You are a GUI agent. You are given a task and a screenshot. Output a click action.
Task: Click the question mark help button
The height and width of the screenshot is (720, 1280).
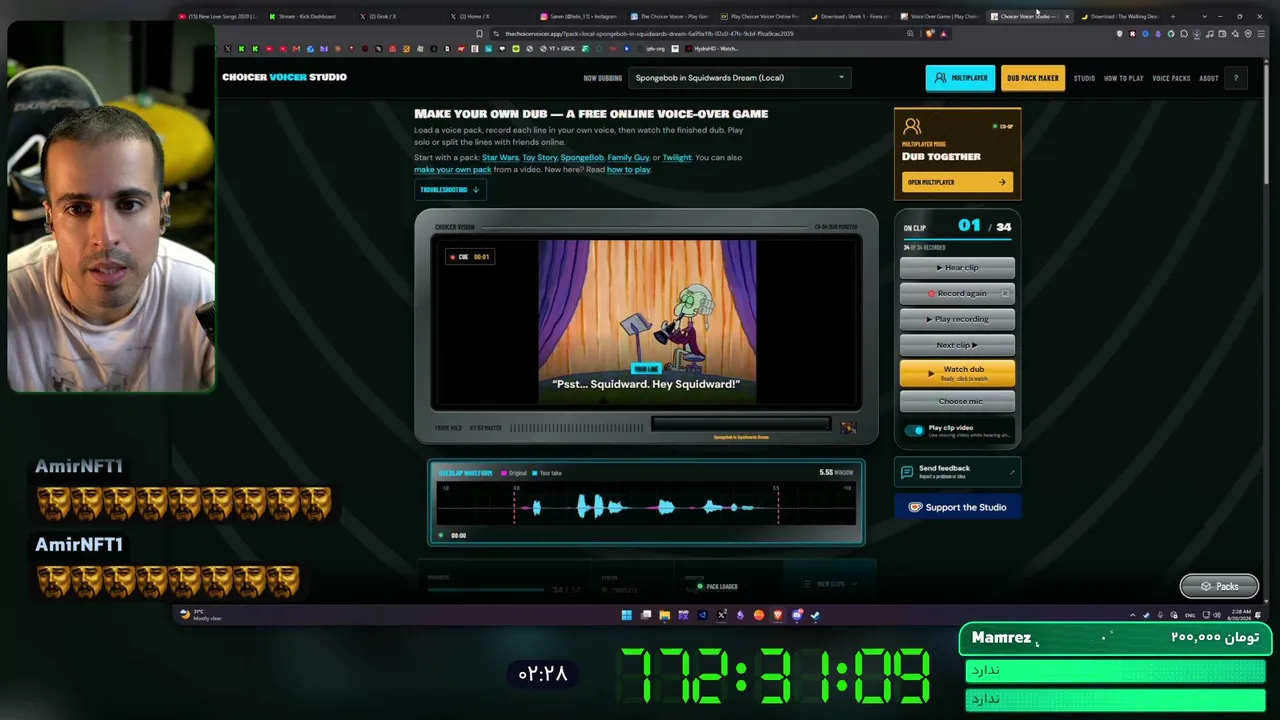tap(1236, 78)
